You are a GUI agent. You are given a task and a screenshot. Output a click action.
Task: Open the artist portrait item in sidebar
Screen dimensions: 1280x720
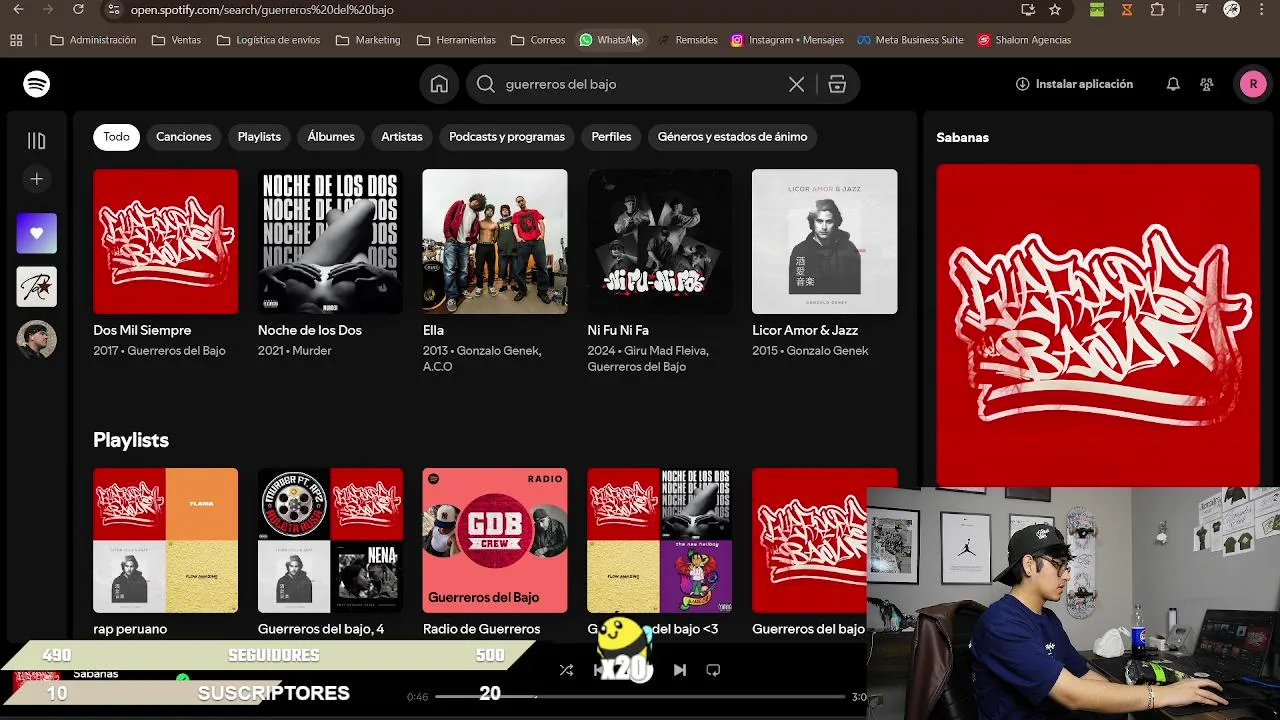tap(37, 340)
